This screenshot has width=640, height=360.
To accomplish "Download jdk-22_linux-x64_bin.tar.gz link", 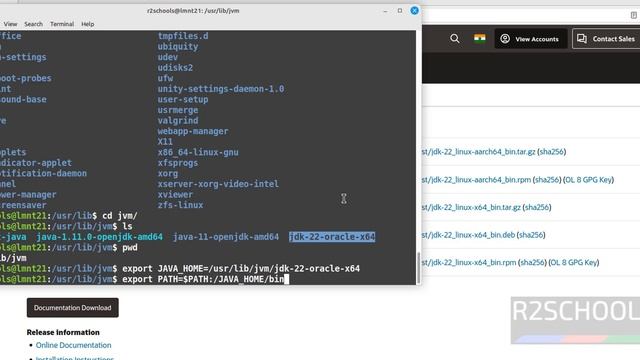I will click(471, 207).
